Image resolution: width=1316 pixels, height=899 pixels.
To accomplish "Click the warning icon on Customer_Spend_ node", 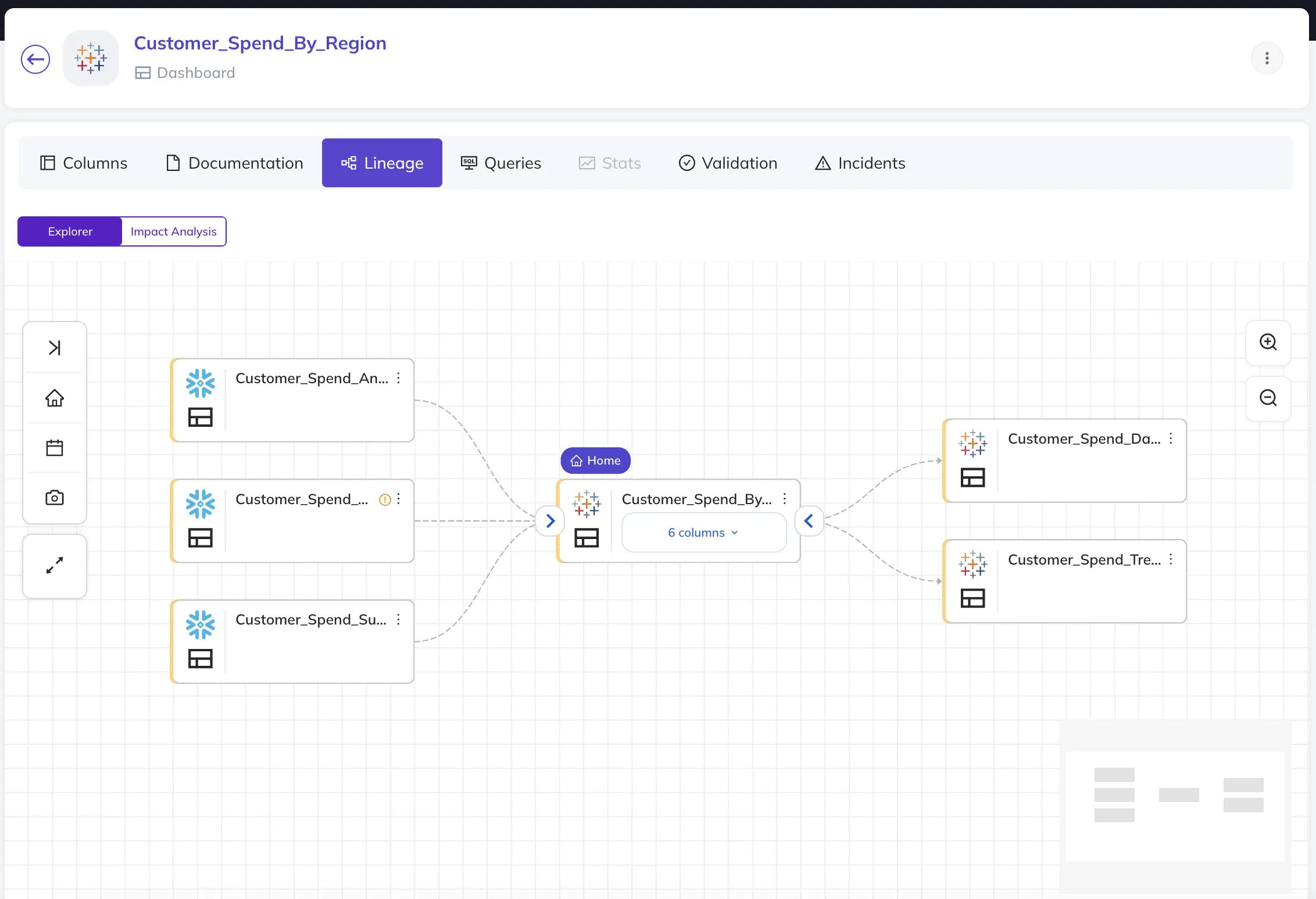I will (x=384, y=500).
